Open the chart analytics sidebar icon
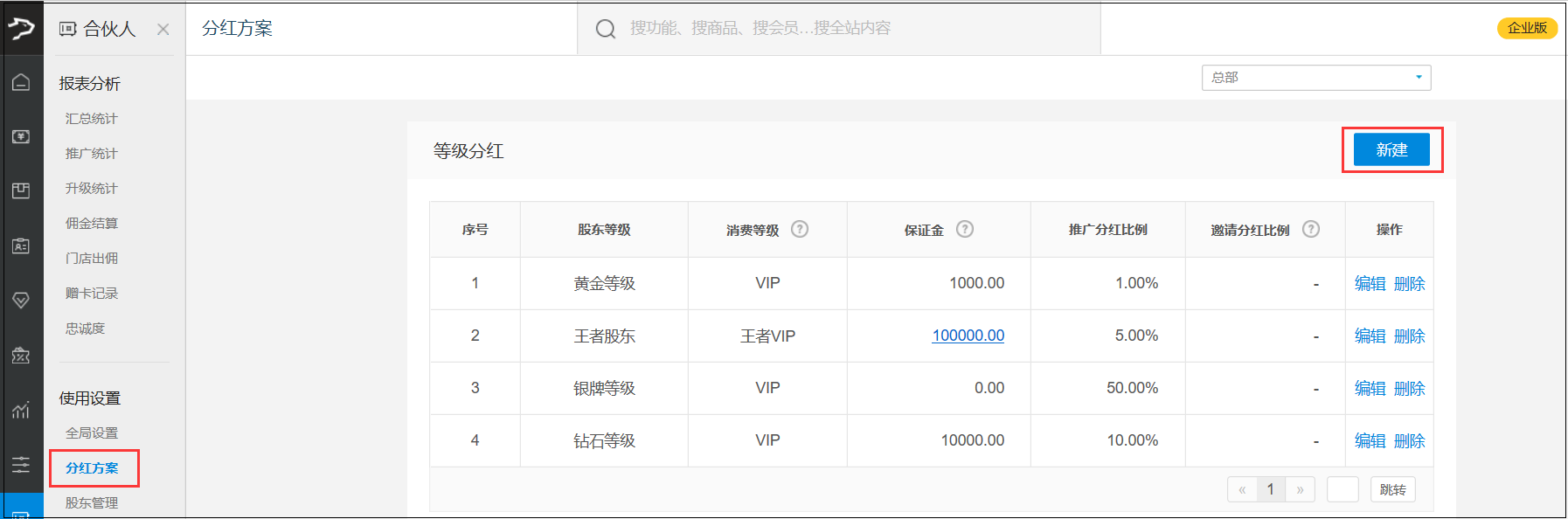Image resolution: width=1568 pixels, height=519 pixels. click(x=21, y=410)
